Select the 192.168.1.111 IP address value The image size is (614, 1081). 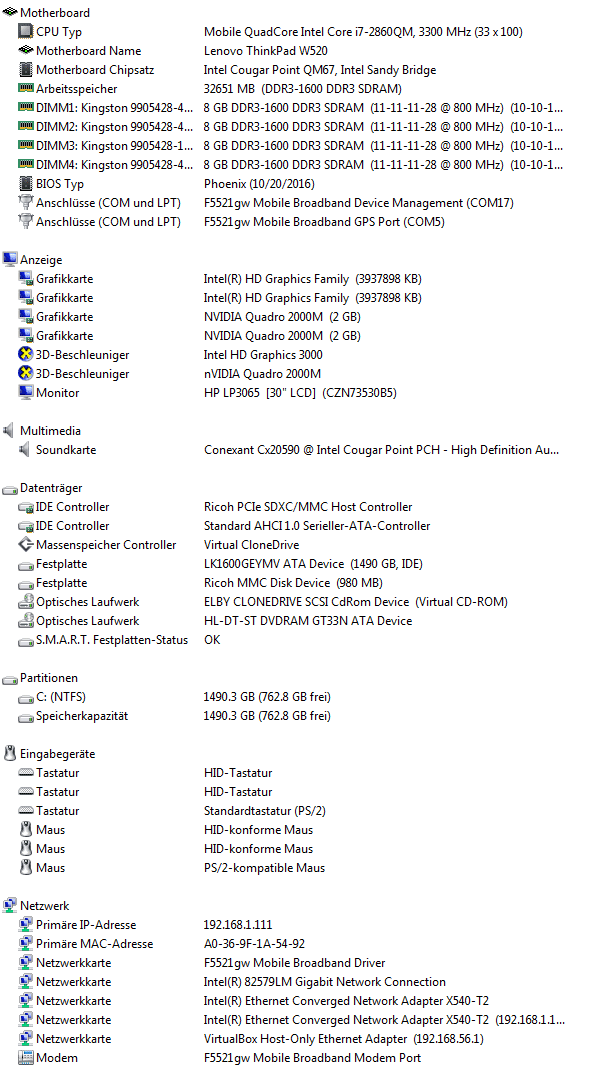tap(238, 925)
